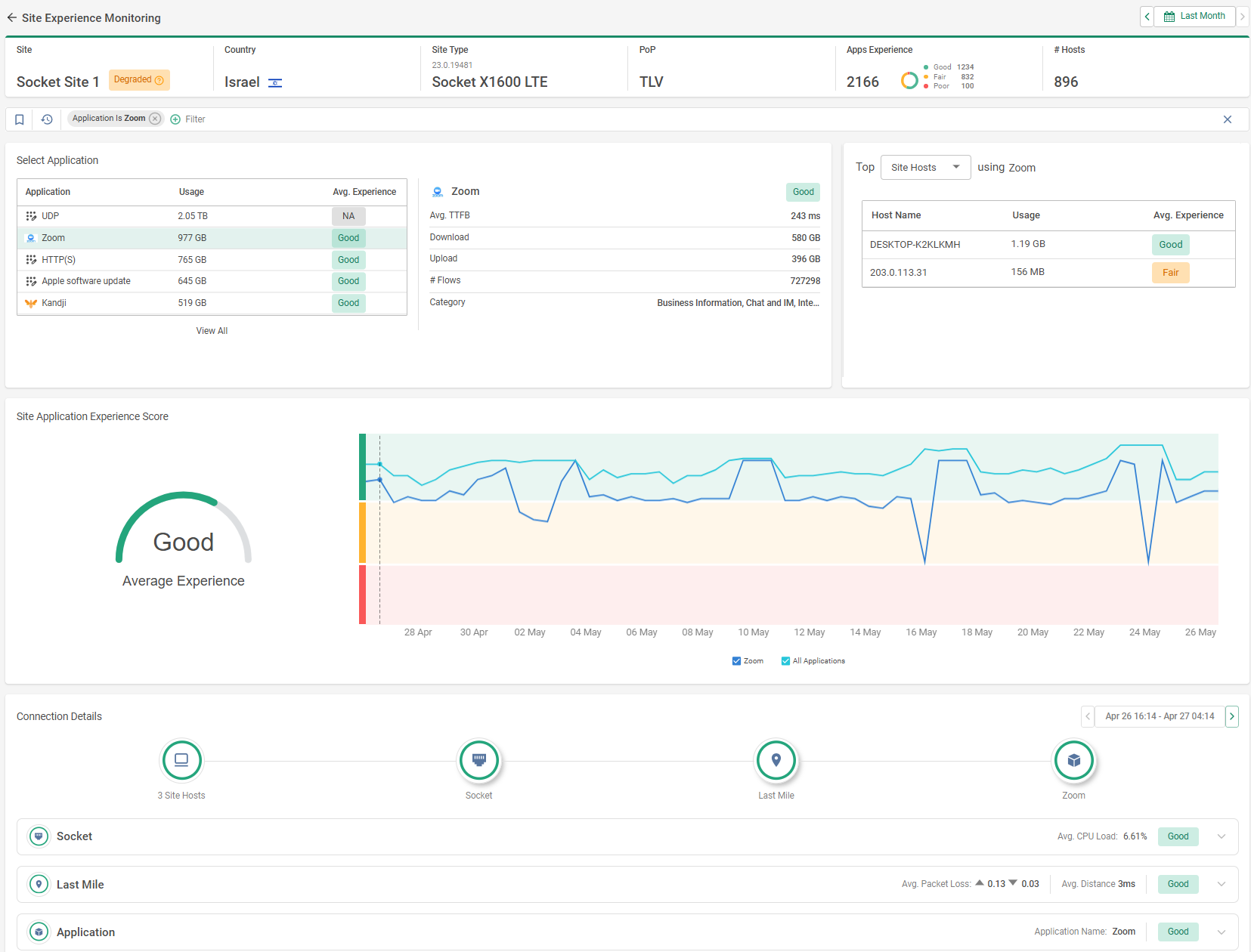This screenshot has width=1251, height=952.
Task: Open the Apr 26 16:14 - Apr 27 04:14 range
Action: click(x=1160, y=716)
